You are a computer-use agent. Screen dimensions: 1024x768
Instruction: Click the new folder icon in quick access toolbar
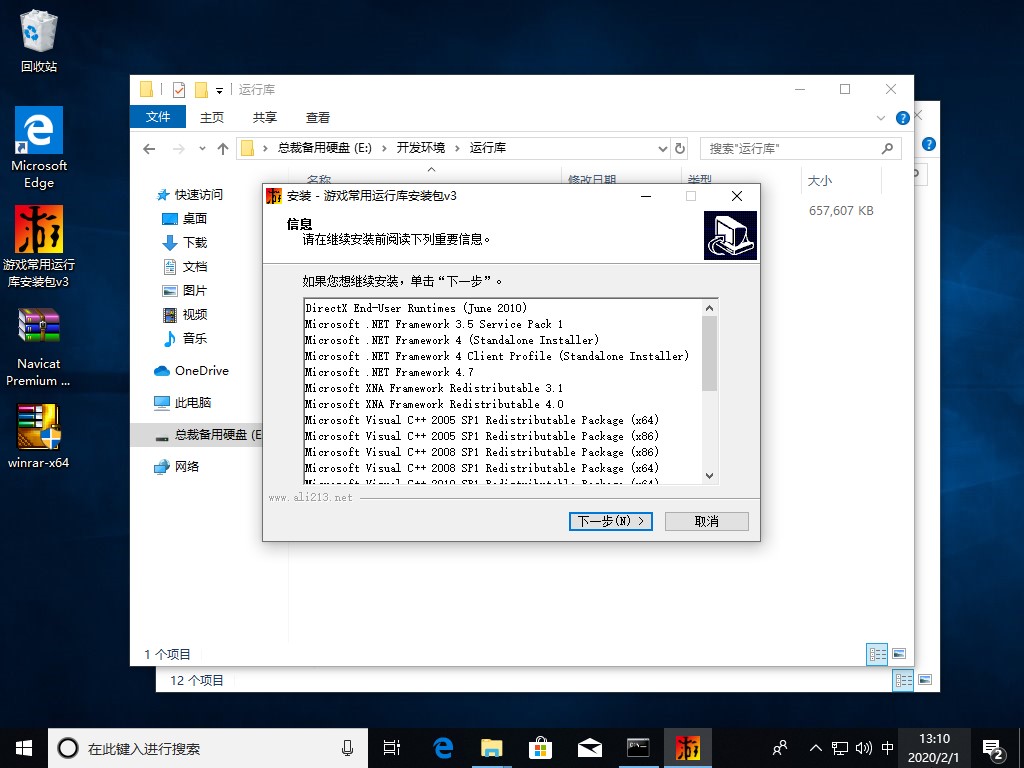coord(201,89)
